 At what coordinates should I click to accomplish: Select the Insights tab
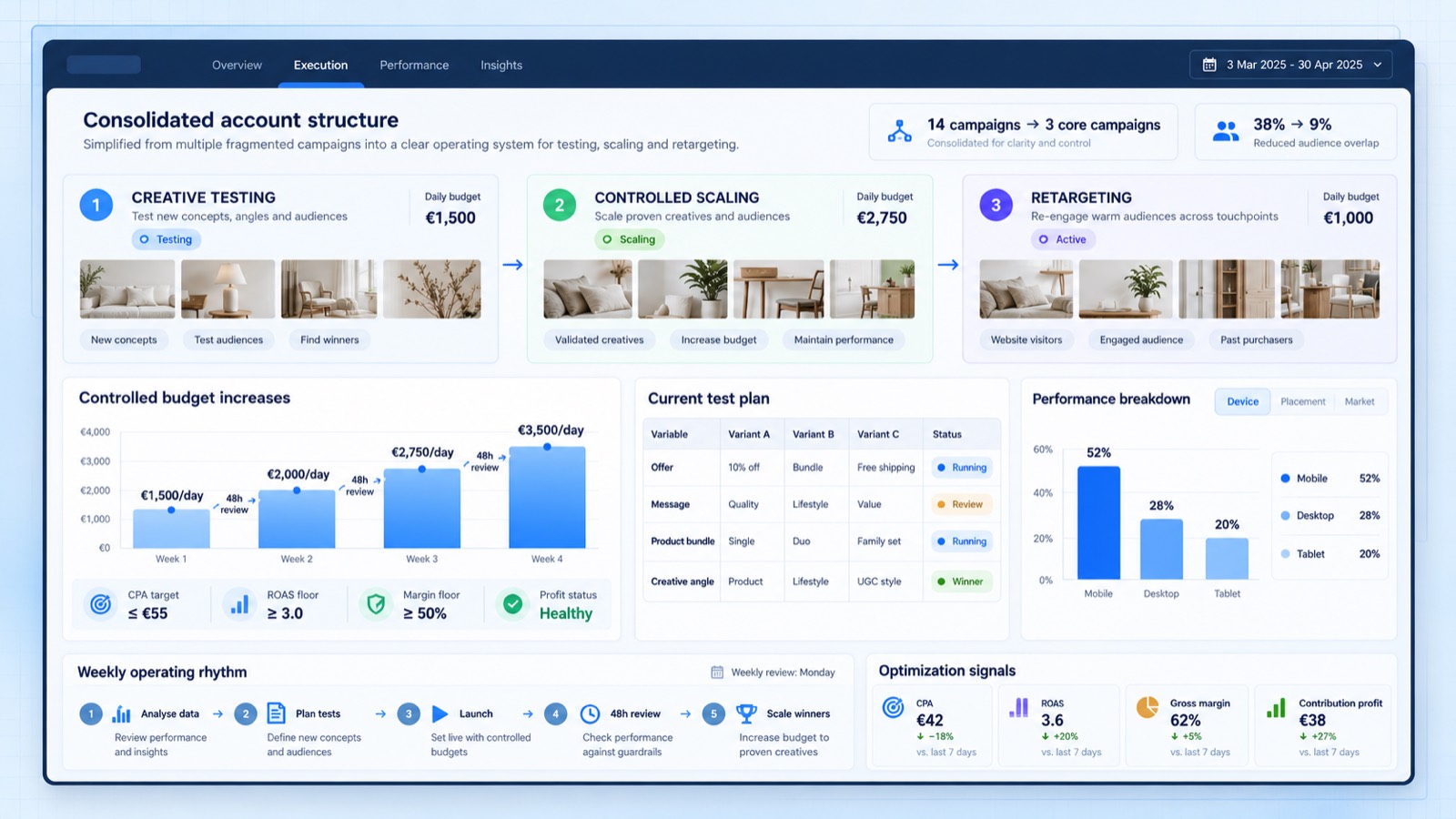[x=501, y=65]
